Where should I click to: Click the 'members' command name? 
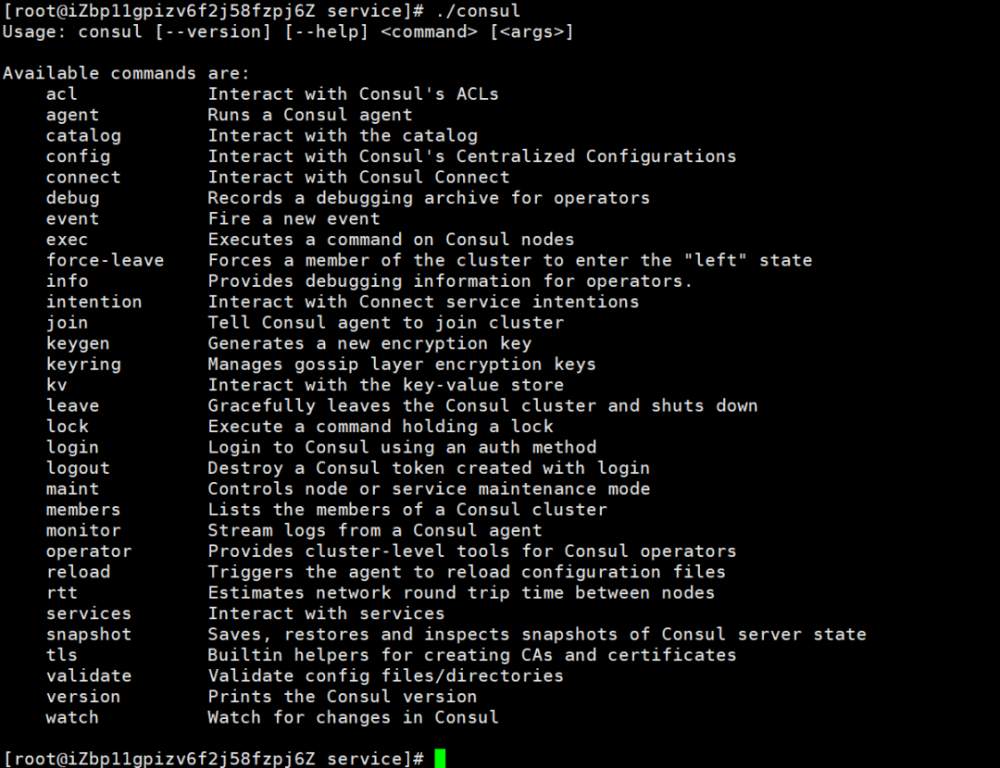tap(83, 510)
